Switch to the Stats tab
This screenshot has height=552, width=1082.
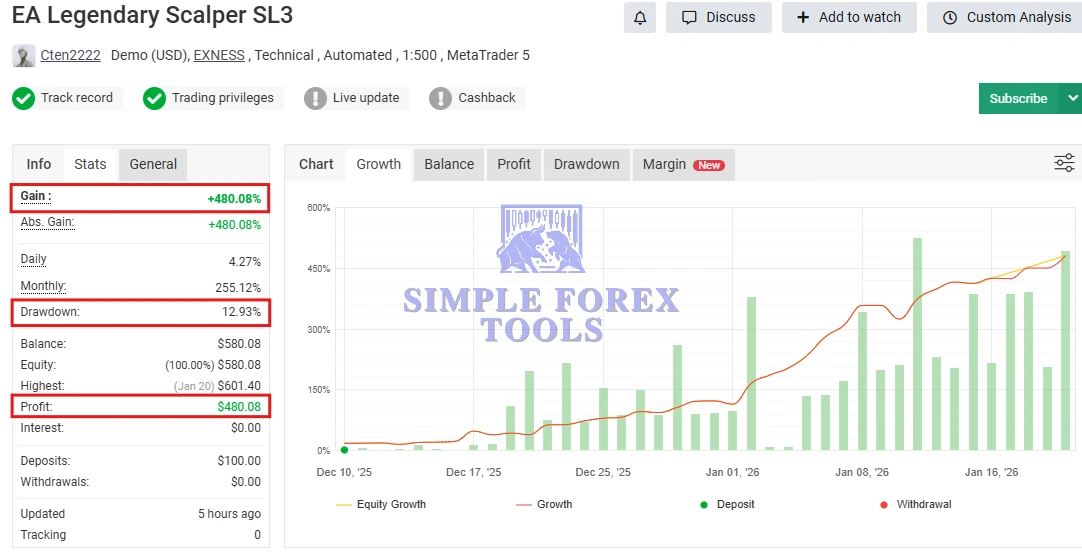coord(90,164)
